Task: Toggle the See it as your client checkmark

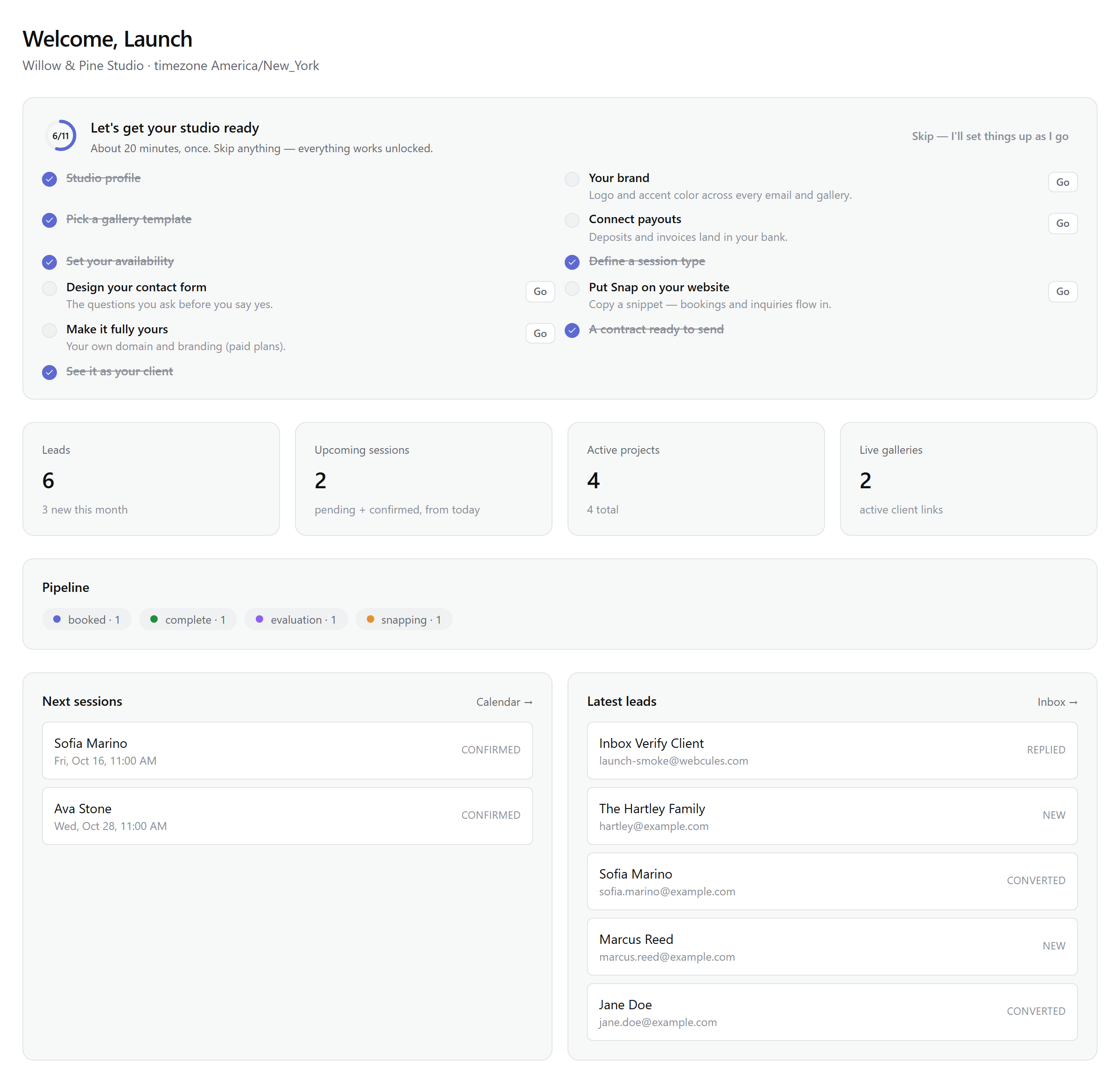Action: coord(50,373)
